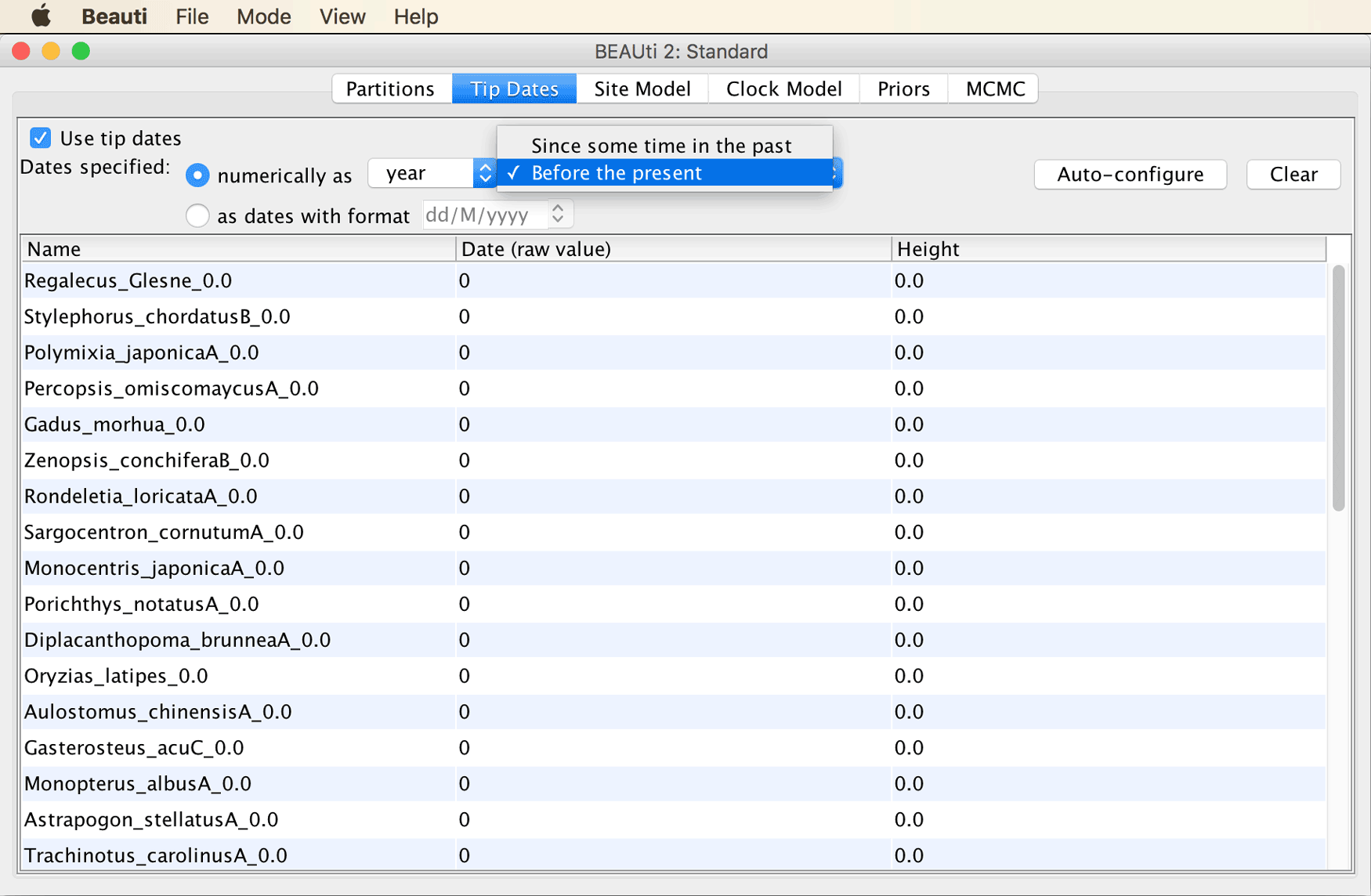This screenshot has width=1371, height=896.
Task: Edit the date value for Regalecus_Glesne_0.0
Action: click(674, 280)
